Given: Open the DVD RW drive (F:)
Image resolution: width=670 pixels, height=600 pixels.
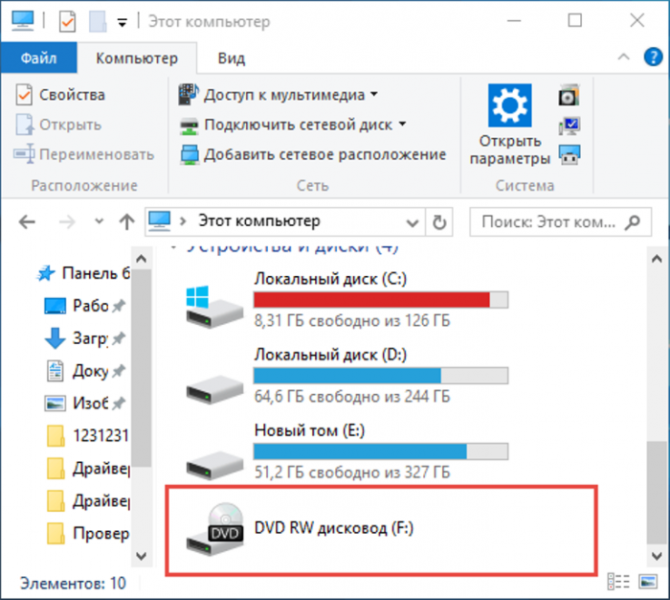Looking at the screenshot, I should pyautogui.click(x=380, y=530).
